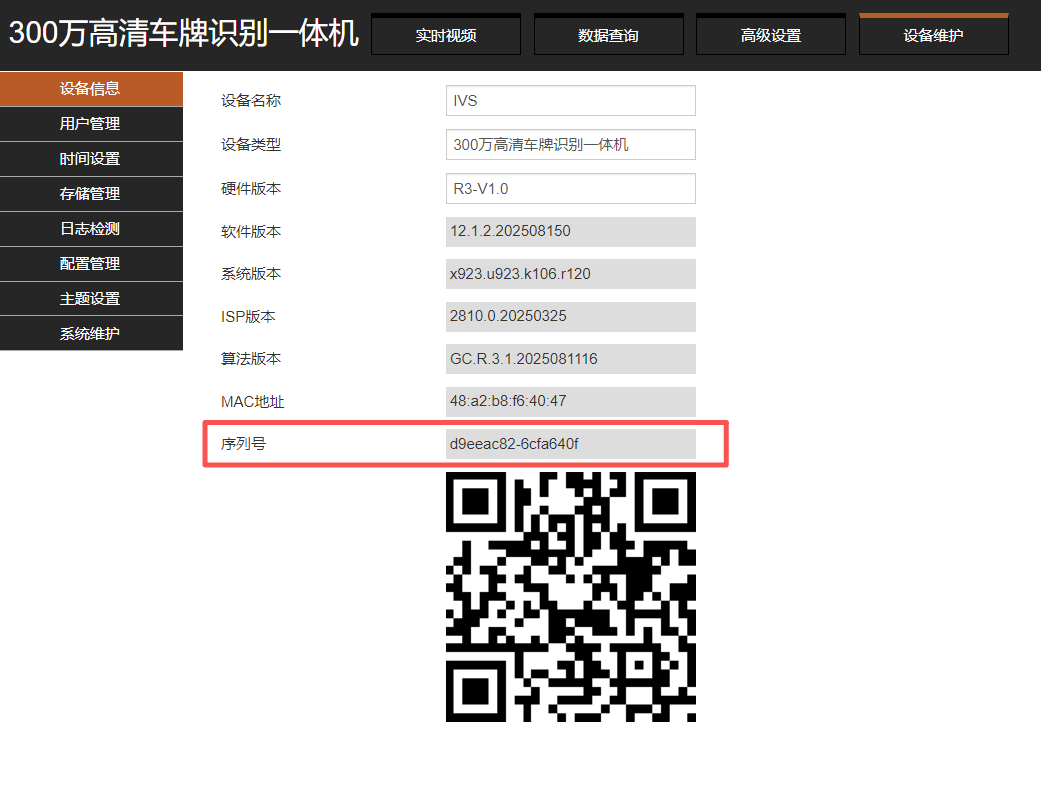Image resolution: width=1041 pixels, height=785 pixels.
Task: Open the 实时视频 tab
Action: coord(445,36)
